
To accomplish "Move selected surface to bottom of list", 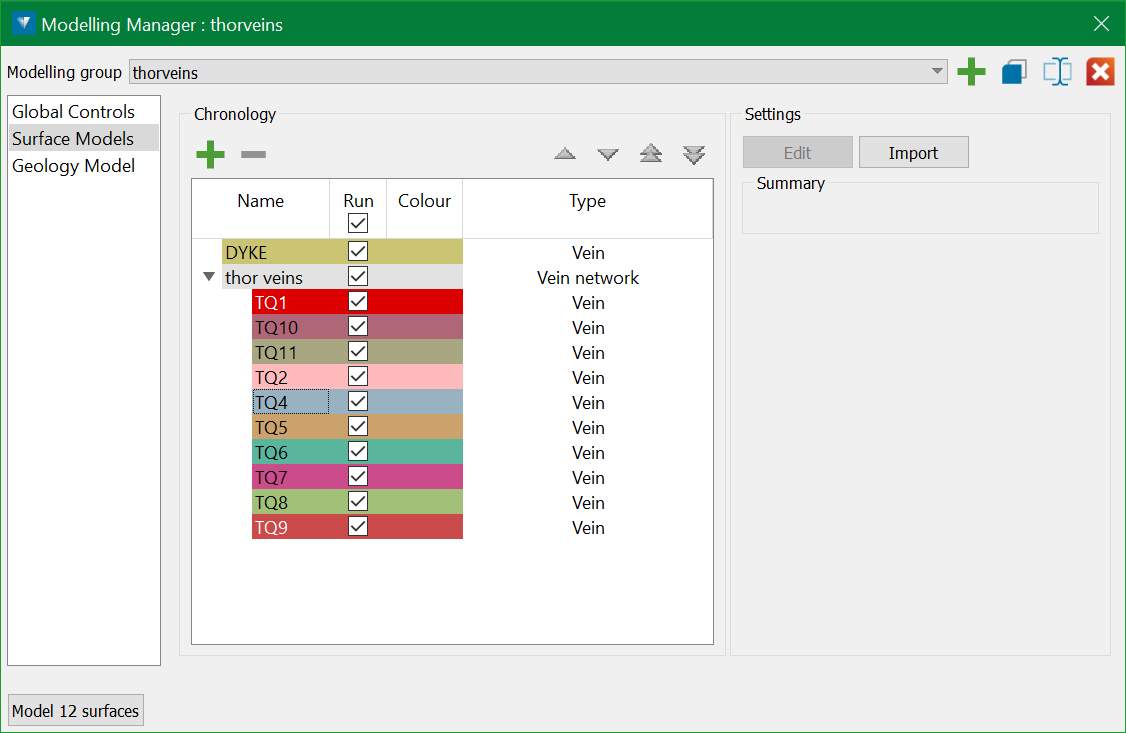I will [x=694, y=154].
